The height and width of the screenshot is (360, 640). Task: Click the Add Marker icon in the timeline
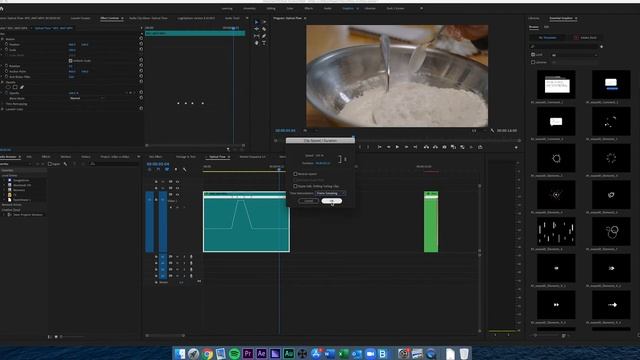point(176,169)
